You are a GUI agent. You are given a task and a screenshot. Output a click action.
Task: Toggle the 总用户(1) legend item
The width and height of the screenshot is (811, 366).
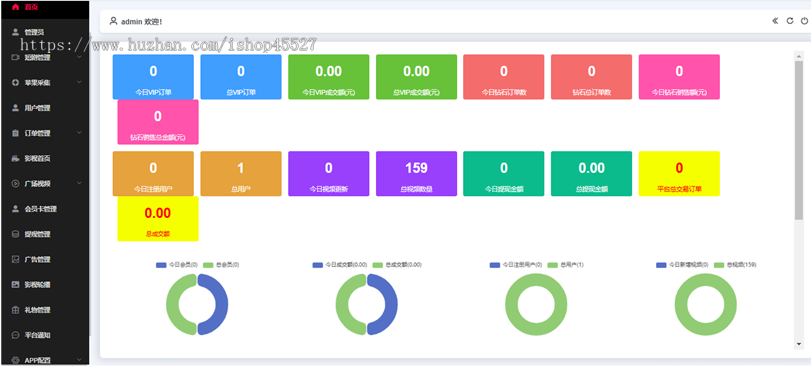565,265
